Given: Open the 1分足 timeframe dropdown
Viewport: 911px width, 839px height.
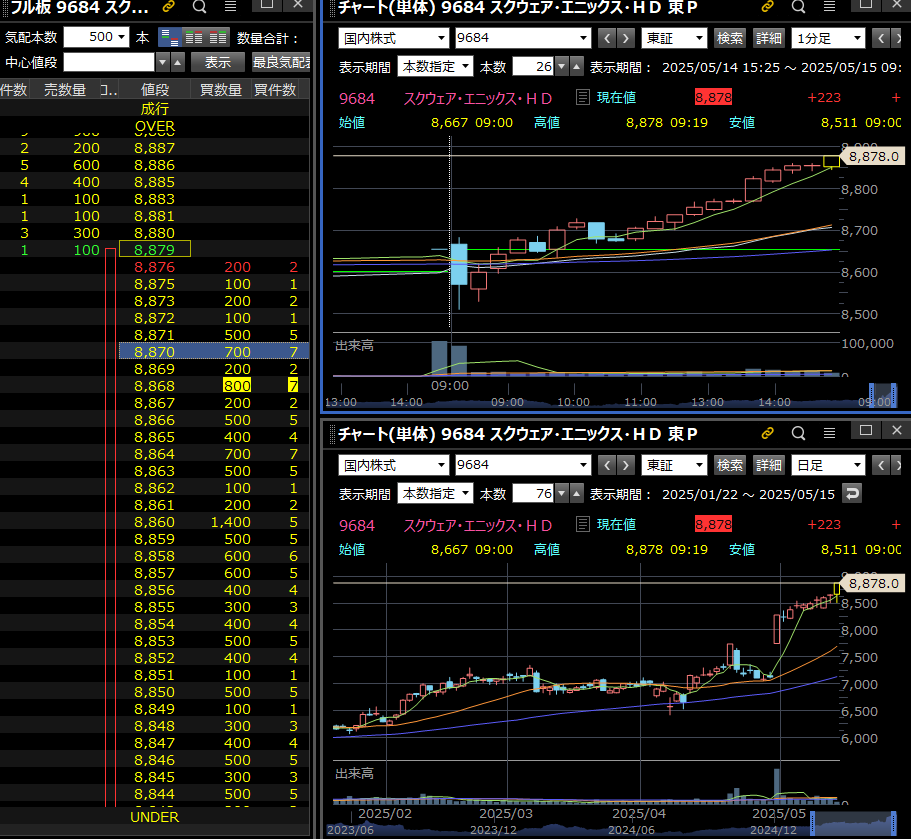Looking at the screenshot, I should [x=828, y=38].
